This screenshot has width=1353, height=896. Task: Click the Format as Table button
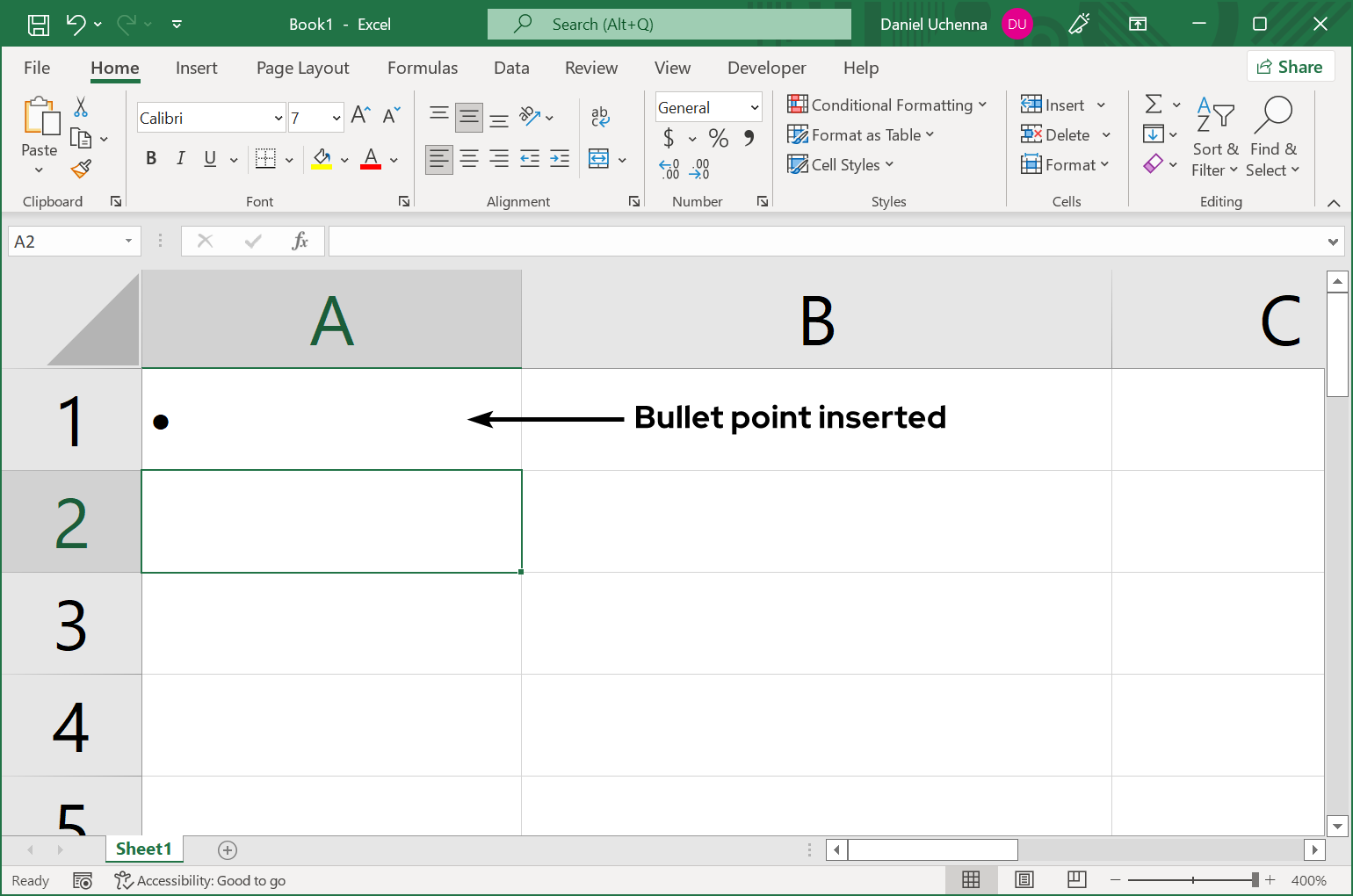[861, 134]
